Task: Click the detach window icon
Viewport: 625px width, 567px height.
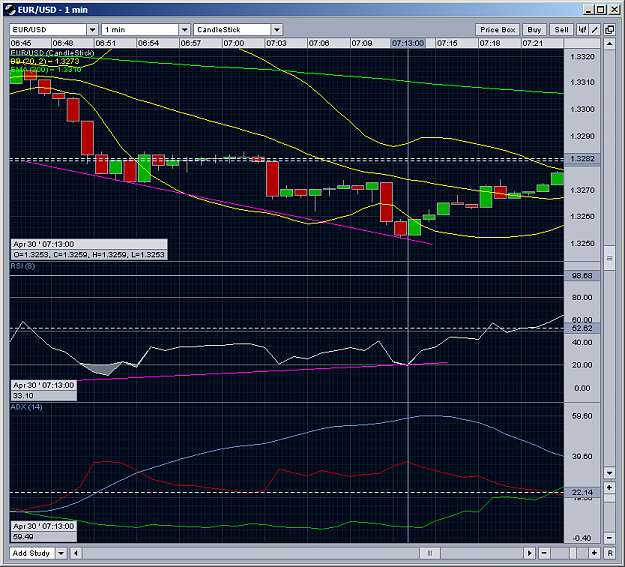Action: point(609,30)
